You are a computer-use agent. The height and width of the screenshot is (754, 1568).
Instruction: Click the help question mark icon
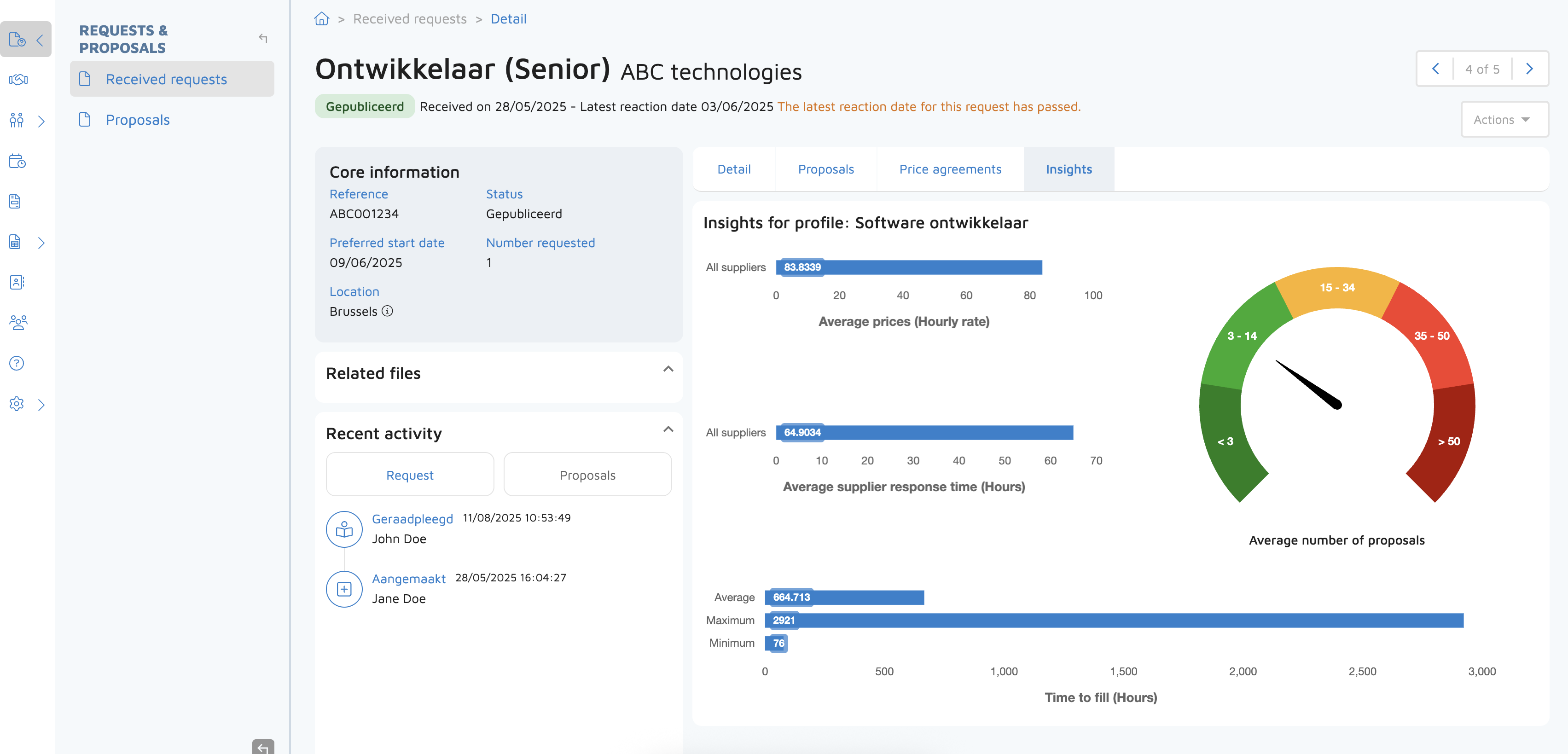[17, 363]
